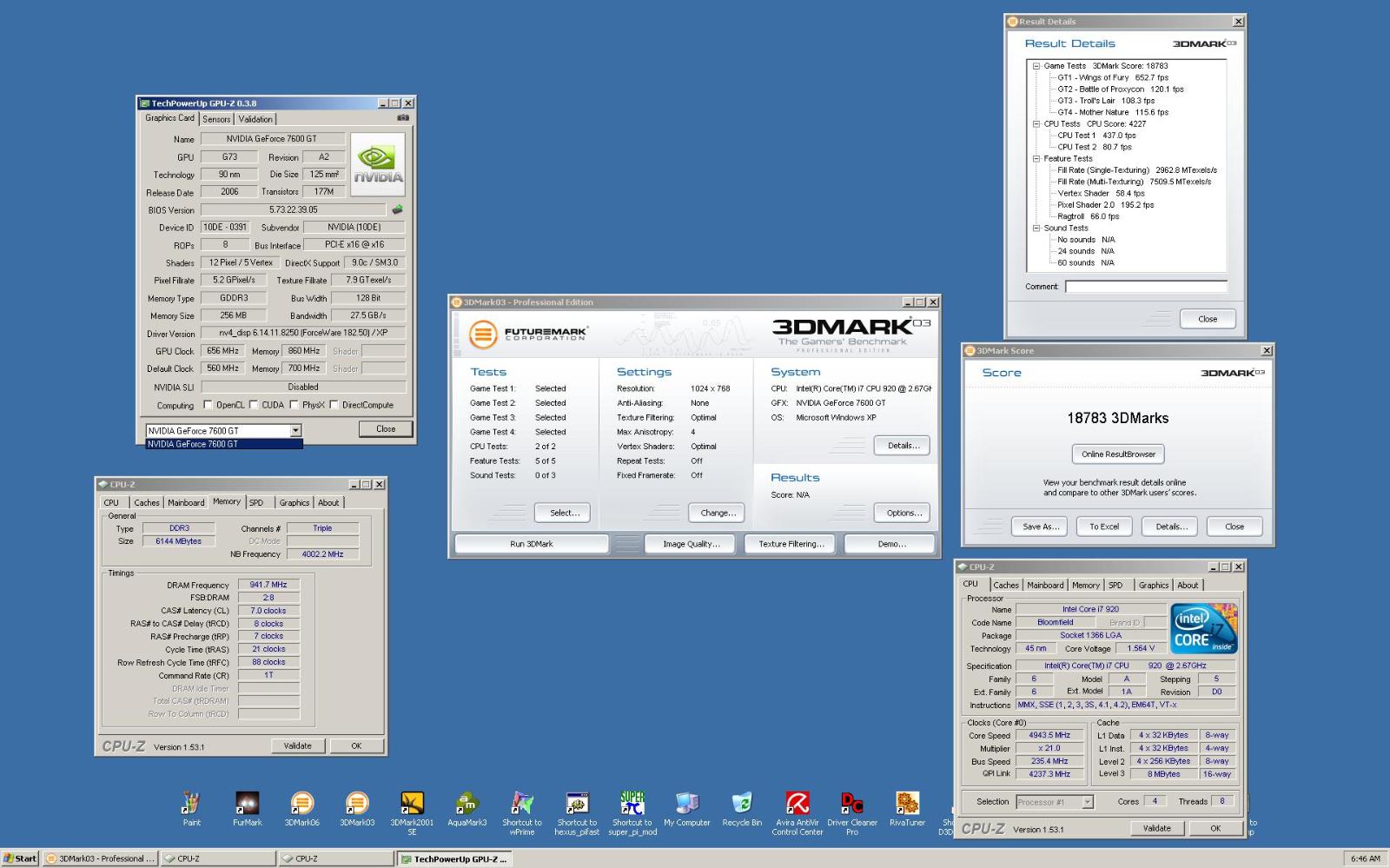
Task: Open the super_pi_mod shortcut icon
Action: tap(632, 803)
